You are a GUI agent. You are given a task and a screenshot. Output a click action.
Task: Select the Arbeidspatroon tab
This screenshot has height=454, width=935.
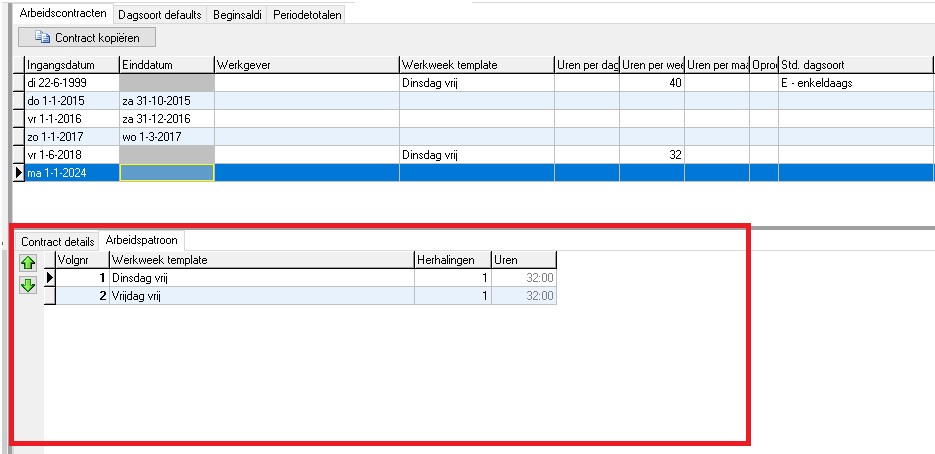140,241
